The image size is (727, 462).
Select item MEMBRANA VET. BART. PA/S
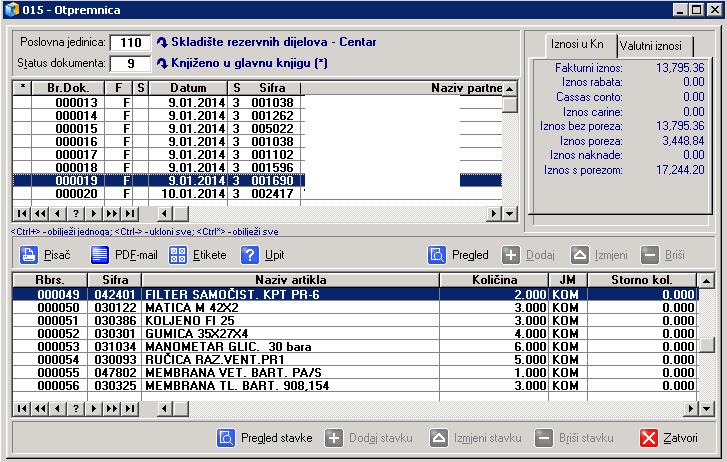[355, 372]
